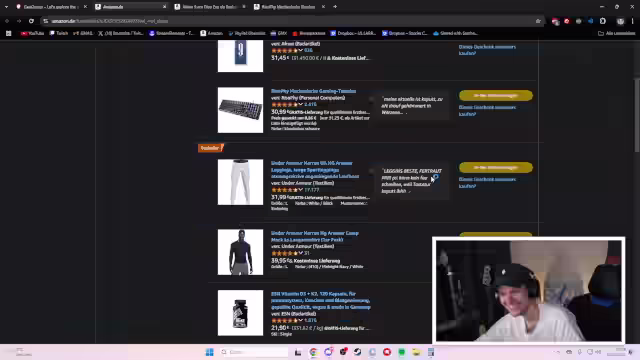640x360 pixels.
Task: Expand the ESN Vitamin rating chevron
Action: pyautogui.click(x=300, y=320)
